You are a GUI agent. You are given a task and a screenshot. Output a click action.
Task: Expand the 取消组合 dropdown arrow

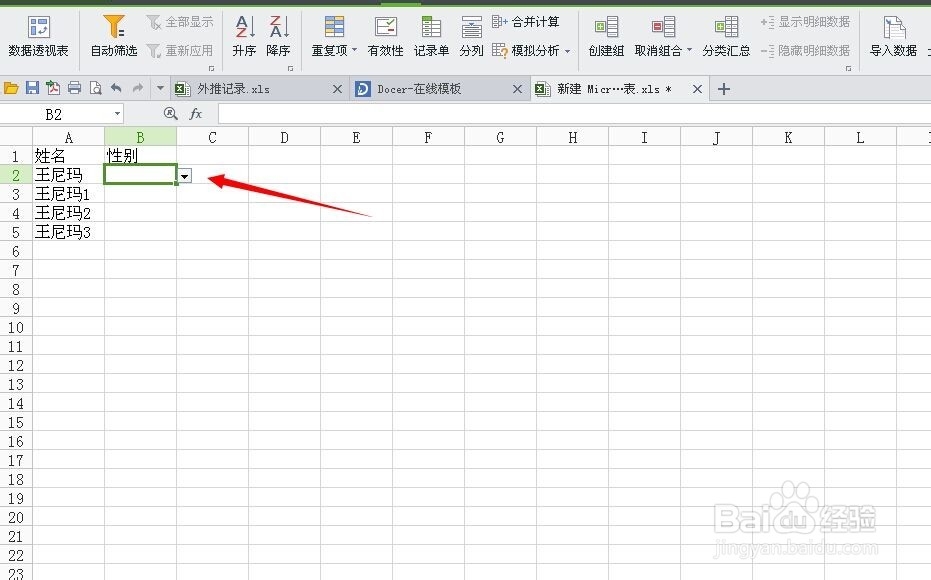pos(689,50)
